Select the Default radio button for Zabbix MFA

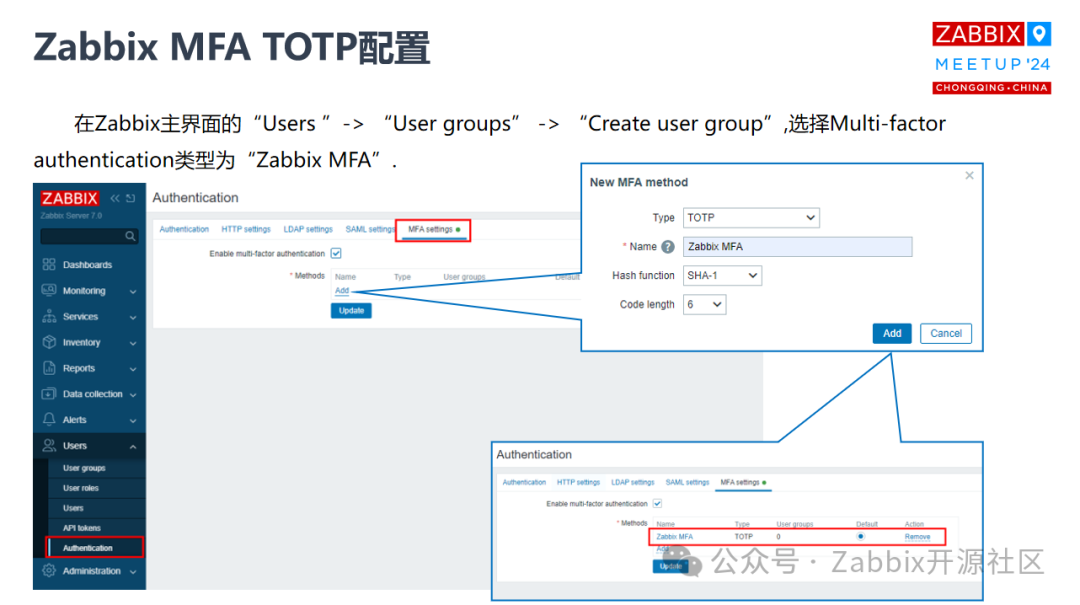click(860, 536)
